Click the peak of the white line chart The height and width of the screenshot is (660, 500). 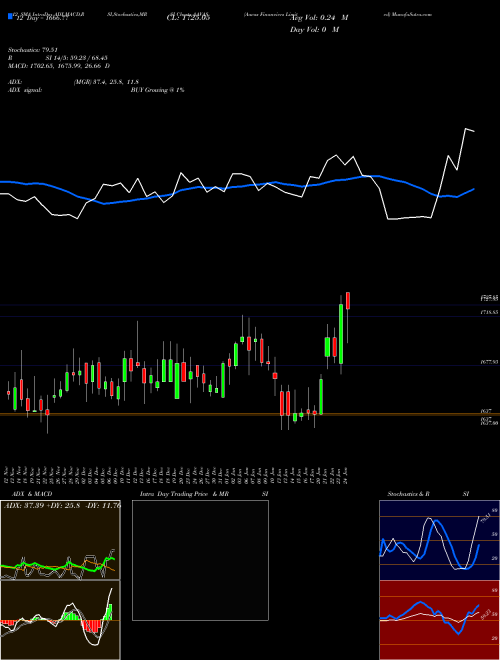click(x=465, y=128)
